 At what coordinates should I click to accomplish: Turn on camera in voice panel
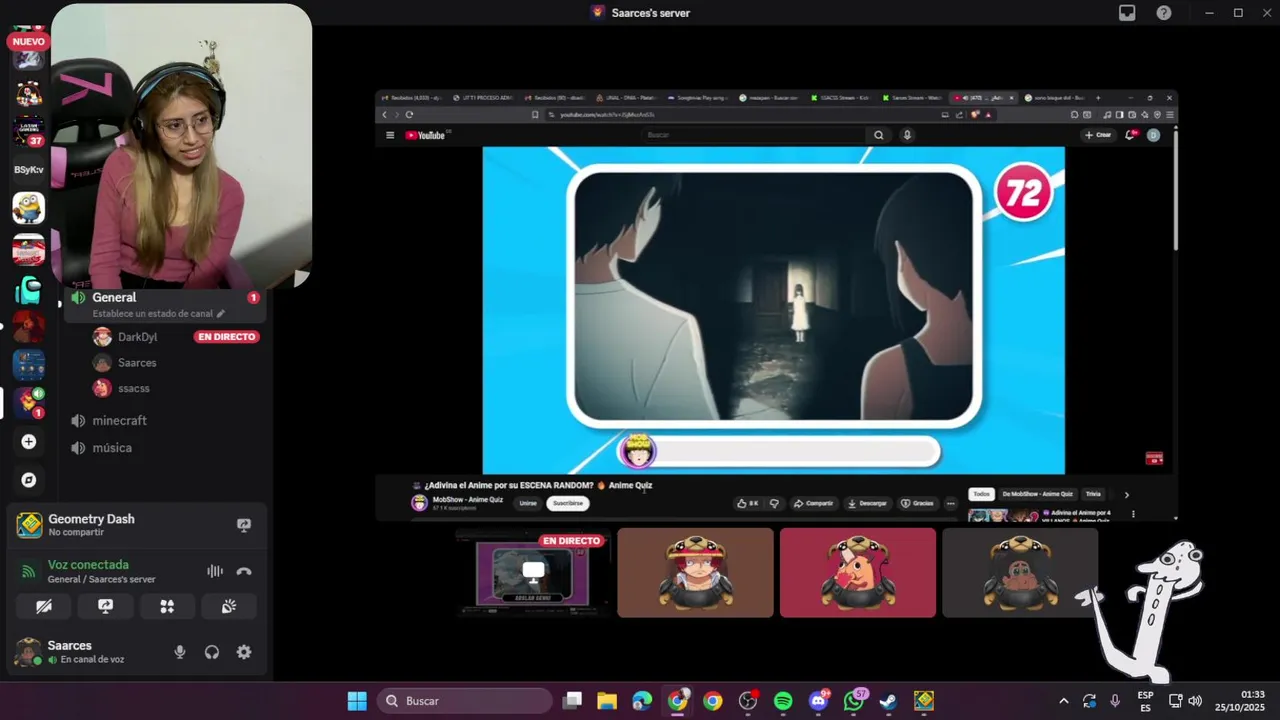click(x=44, y=606)
